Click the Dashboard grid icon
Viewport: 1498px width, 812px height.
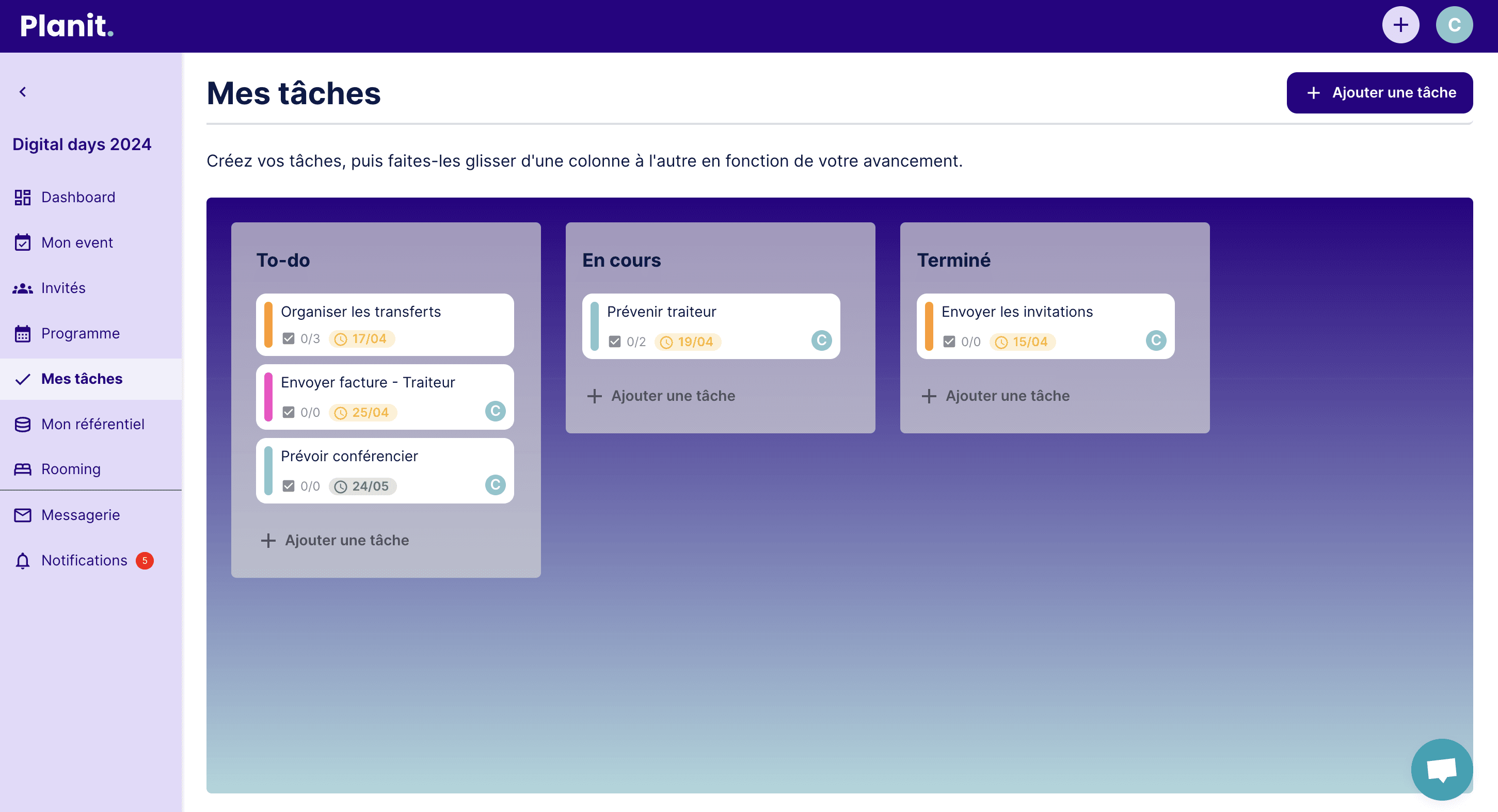[x=23, y=198]
